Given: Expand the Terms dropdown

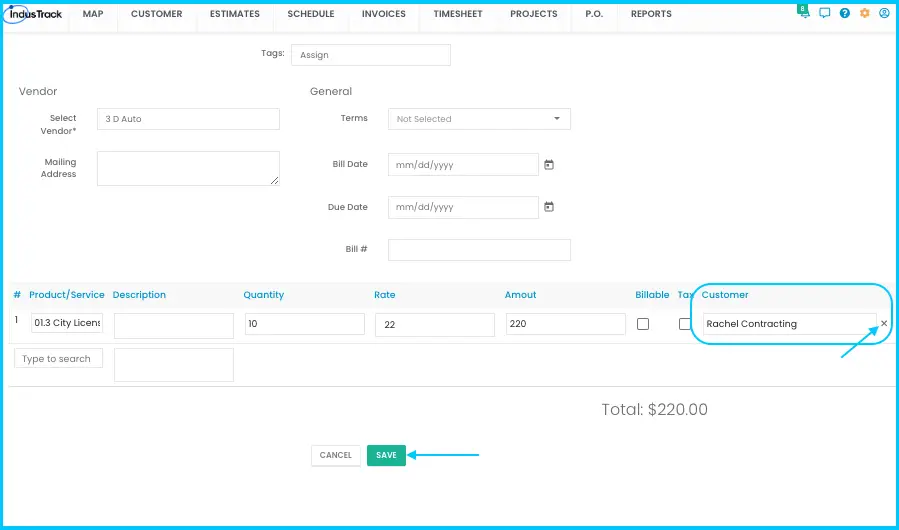Looking at the screenshot, I should [479, 119].
